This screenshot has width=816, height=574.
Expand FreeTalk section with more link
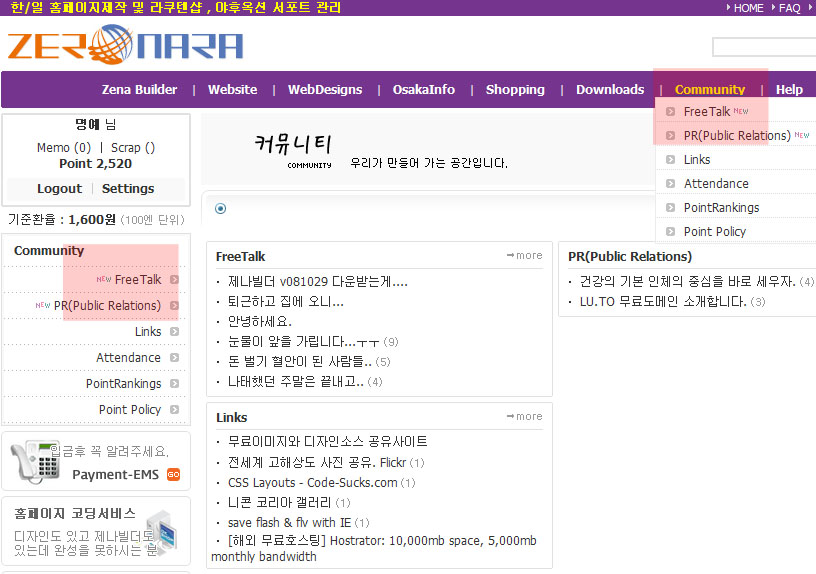pyautogui.click(x=524, y=256)
